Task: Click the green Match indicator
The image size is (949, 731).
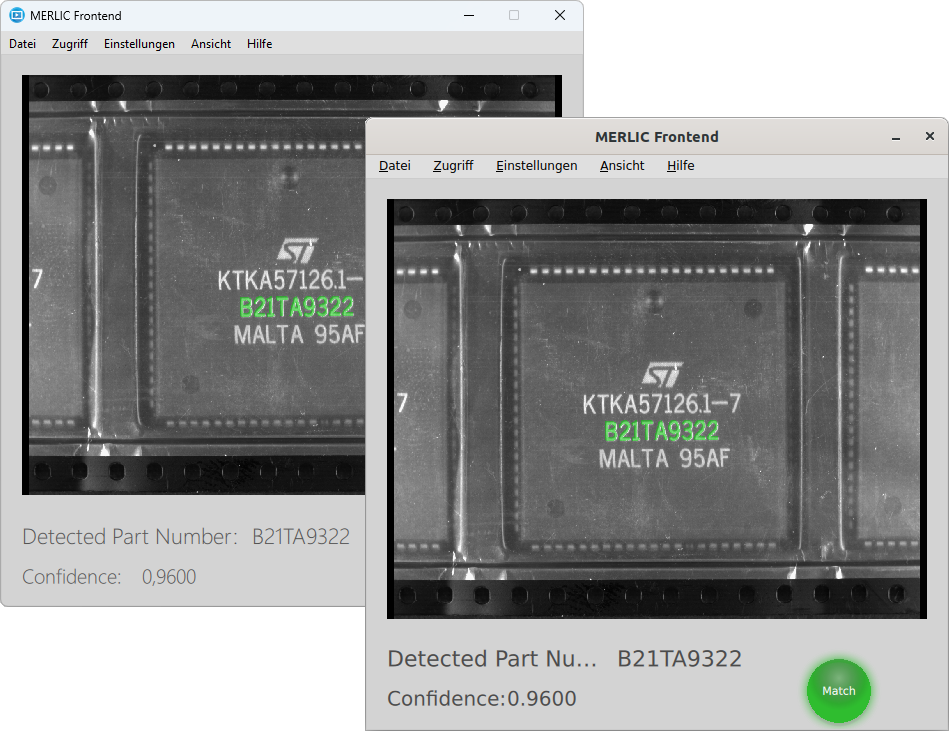Action: pos(838,691)
